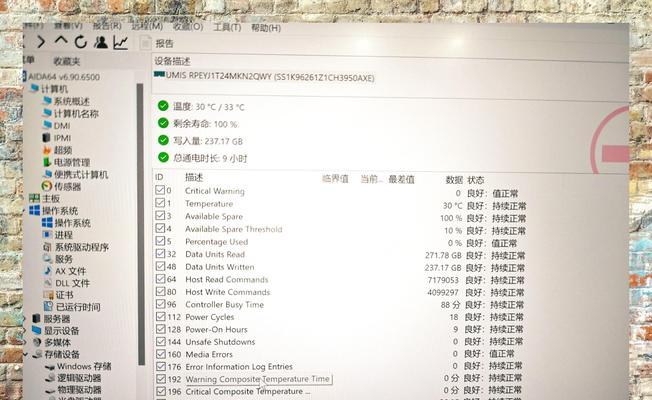Click the 临界值 column header
The height and width of the screenshot is (400, 652).
[x=335, y=179]
